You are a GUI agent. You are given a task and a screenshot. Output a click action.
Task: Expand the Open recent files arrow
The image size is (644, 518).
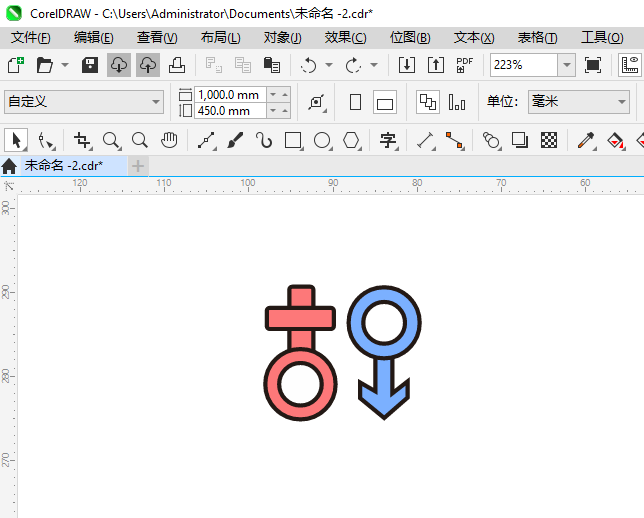(65, 65)
